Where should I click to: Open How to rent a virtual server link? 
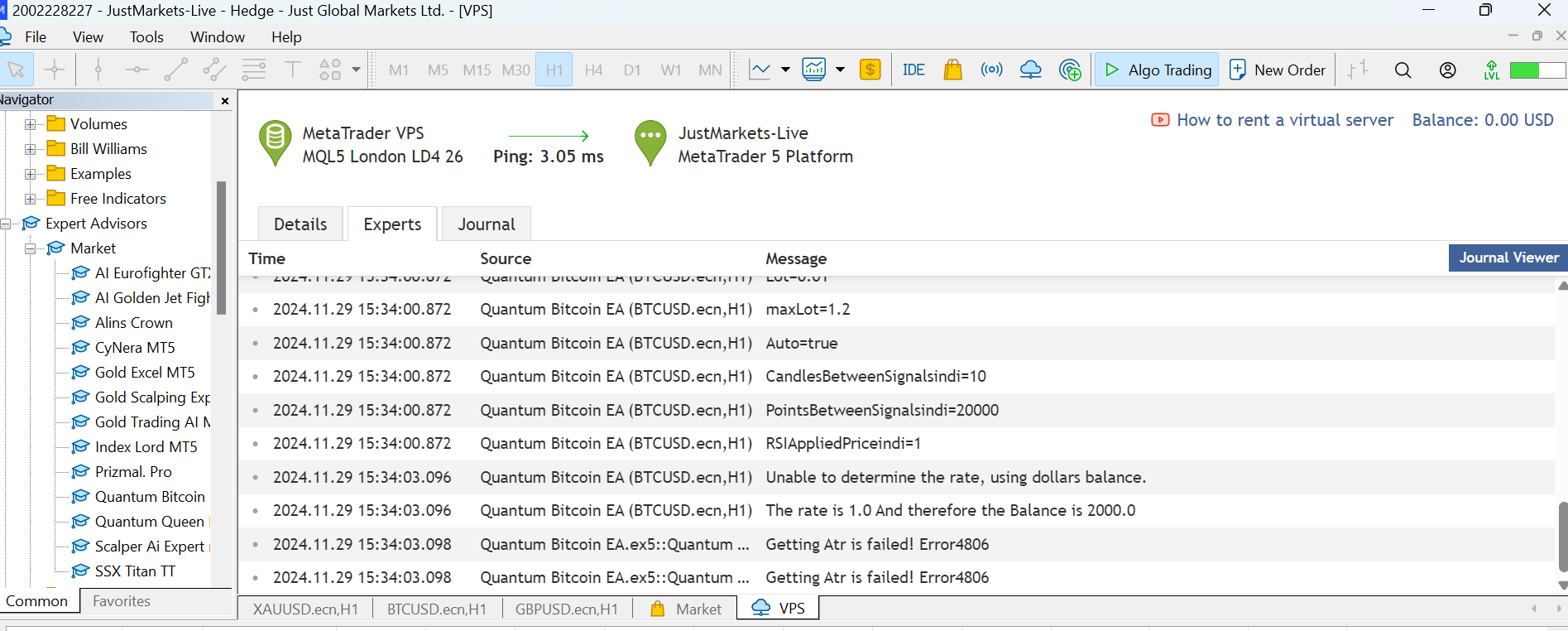1284,120
